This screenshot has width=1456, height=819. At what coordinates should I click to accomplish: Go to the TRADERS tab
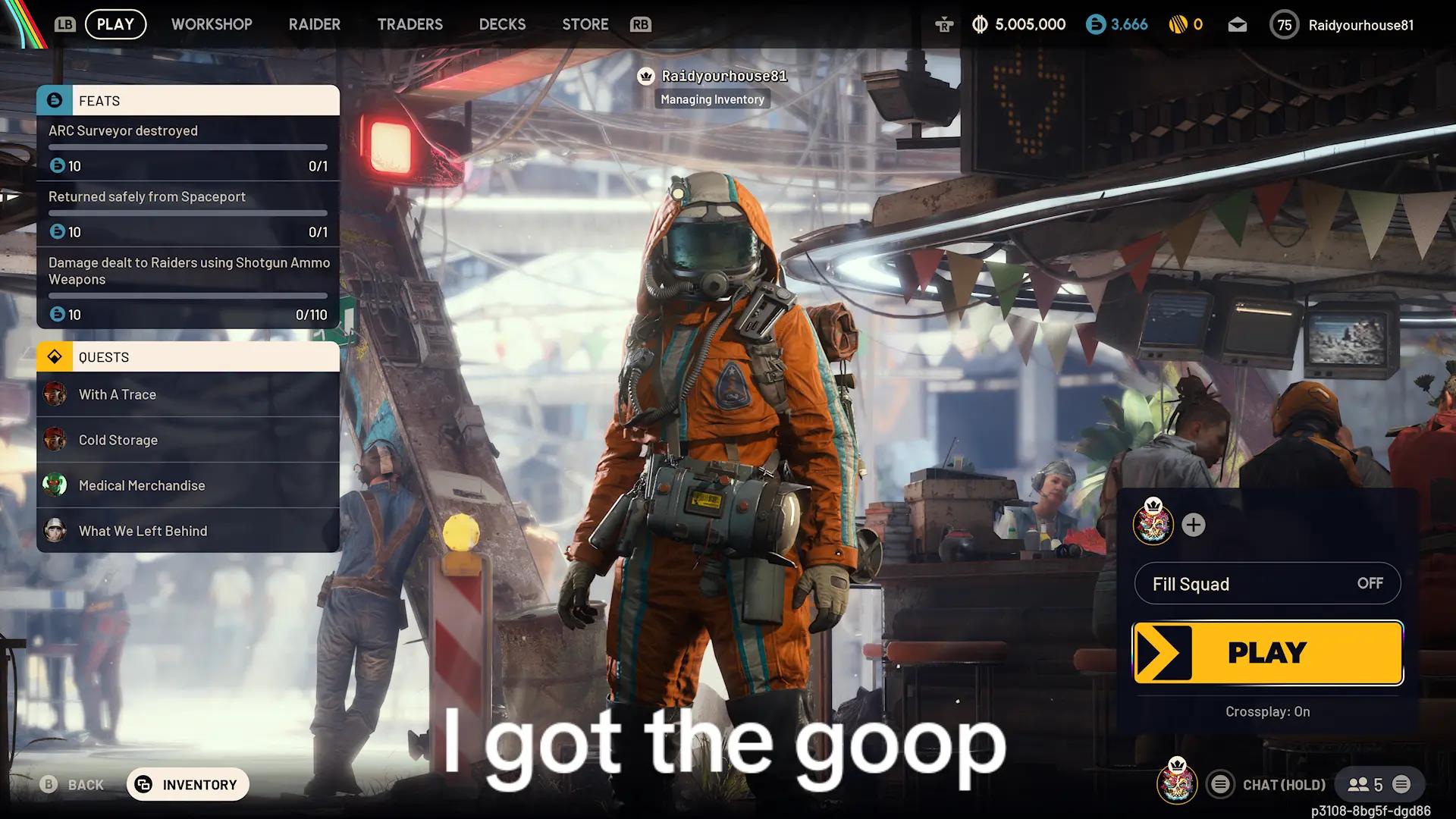409,24
